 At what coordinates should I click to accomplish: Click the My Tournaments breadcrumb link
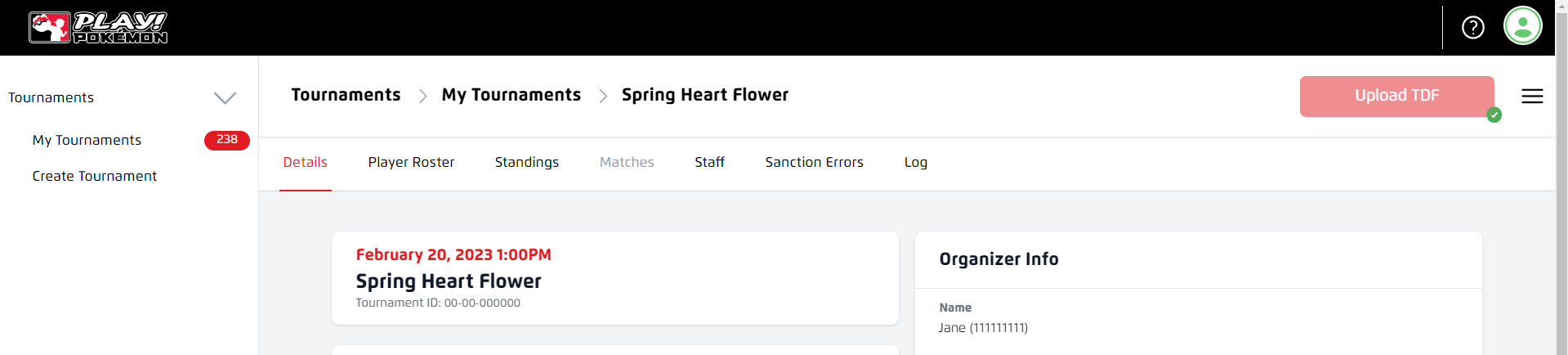coord(511,95)
